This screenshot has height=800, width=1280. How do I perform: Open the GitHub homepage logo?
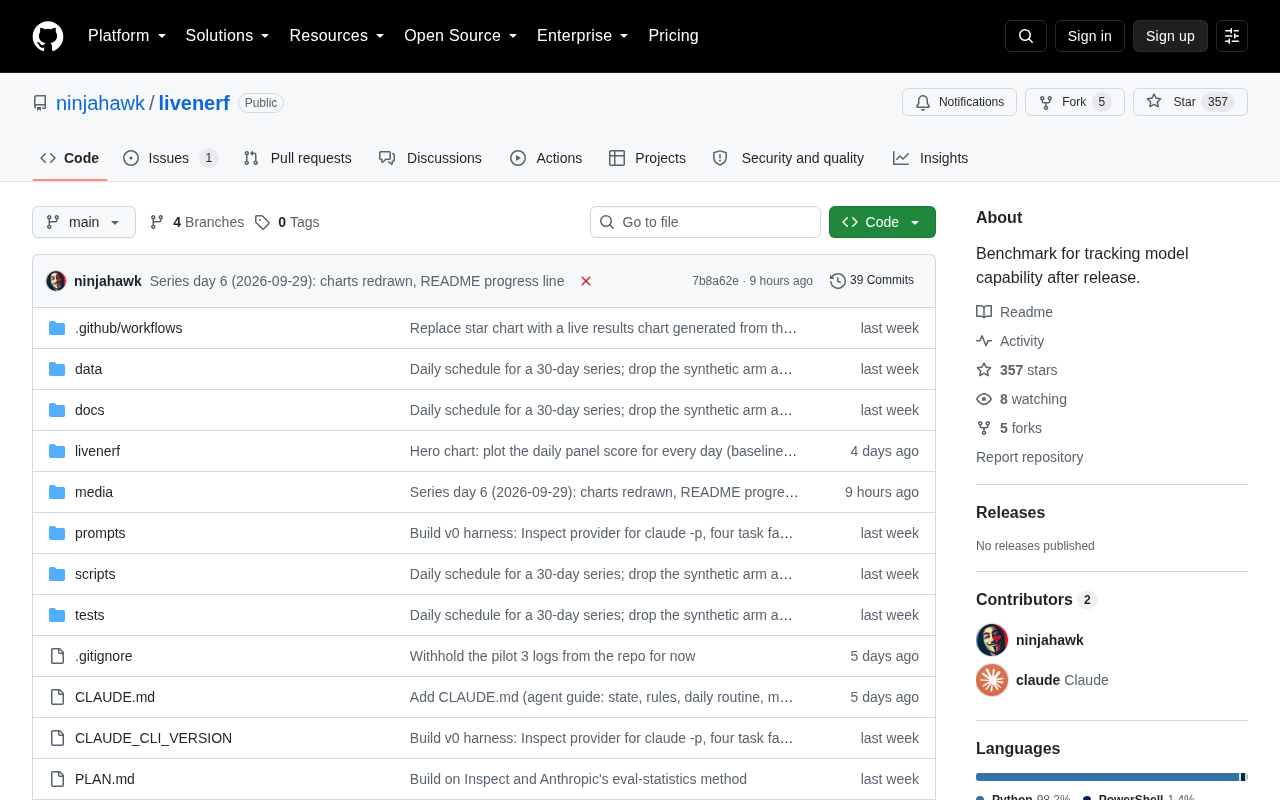(x=48, y=36)
